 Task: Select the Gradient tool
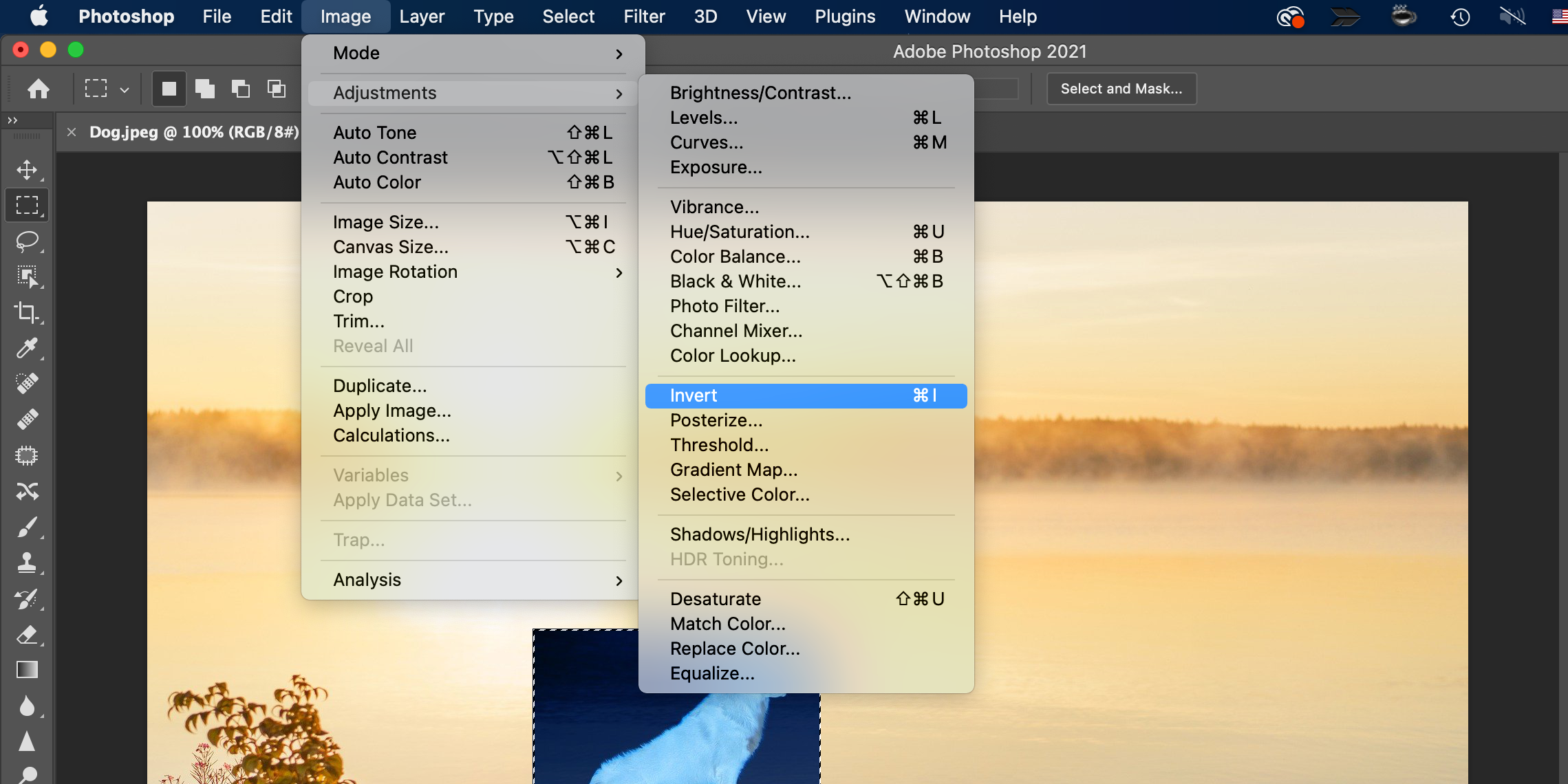tap(28, 670)
